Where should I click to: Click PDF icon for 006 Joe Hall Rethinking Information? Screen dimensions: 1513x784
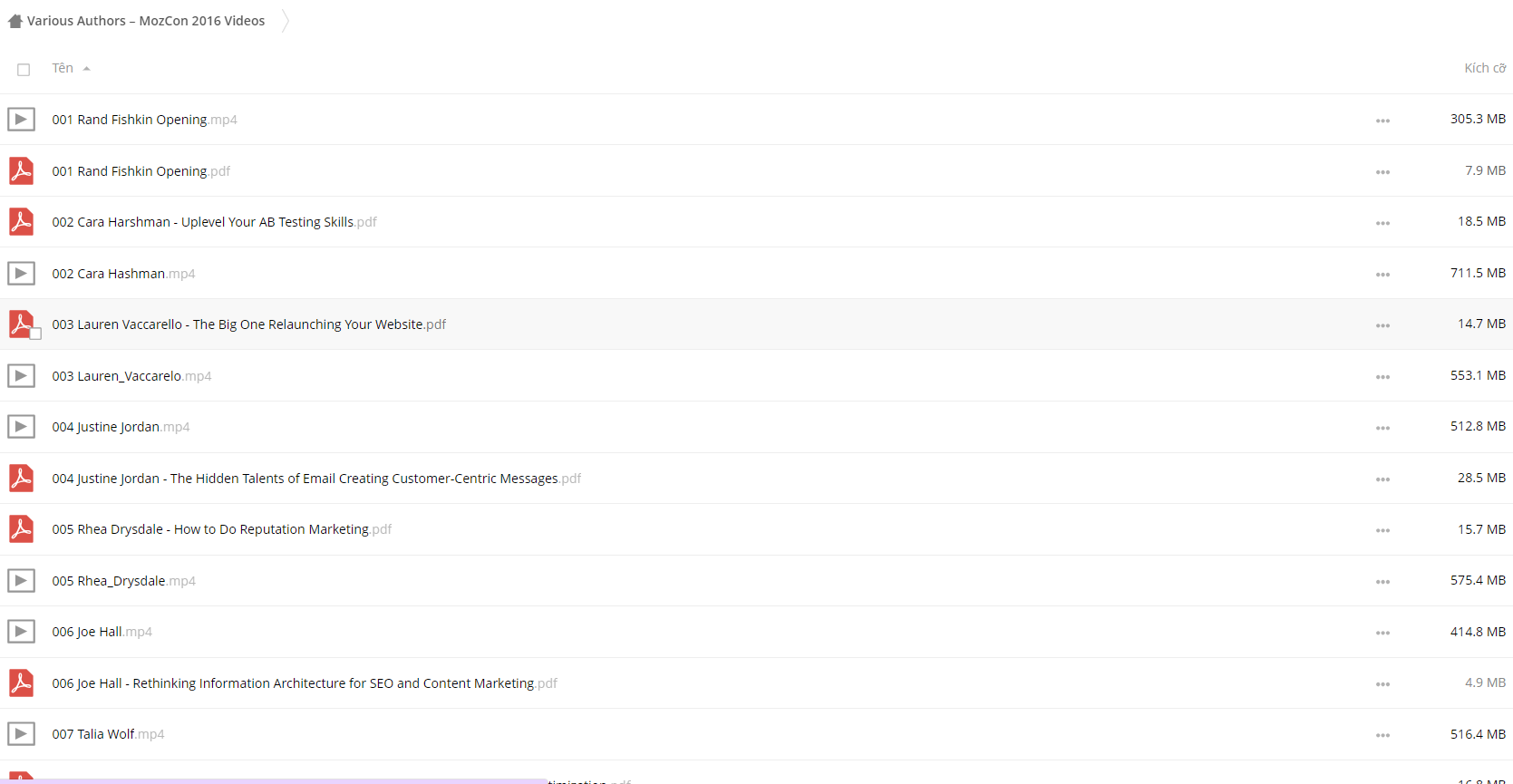coord(22,682)
